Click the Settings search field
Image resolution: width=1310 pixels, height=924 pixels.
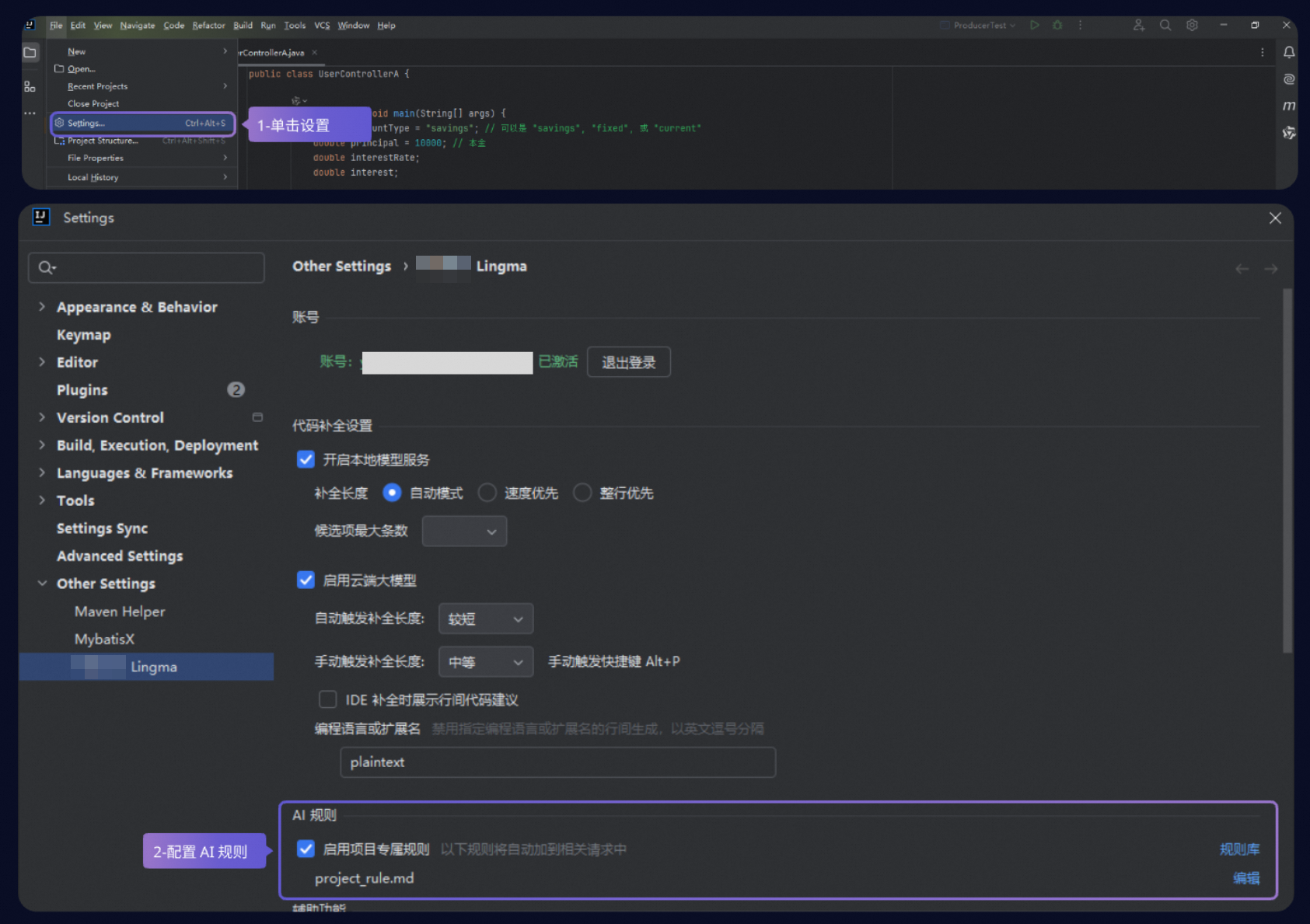(146, 267)
